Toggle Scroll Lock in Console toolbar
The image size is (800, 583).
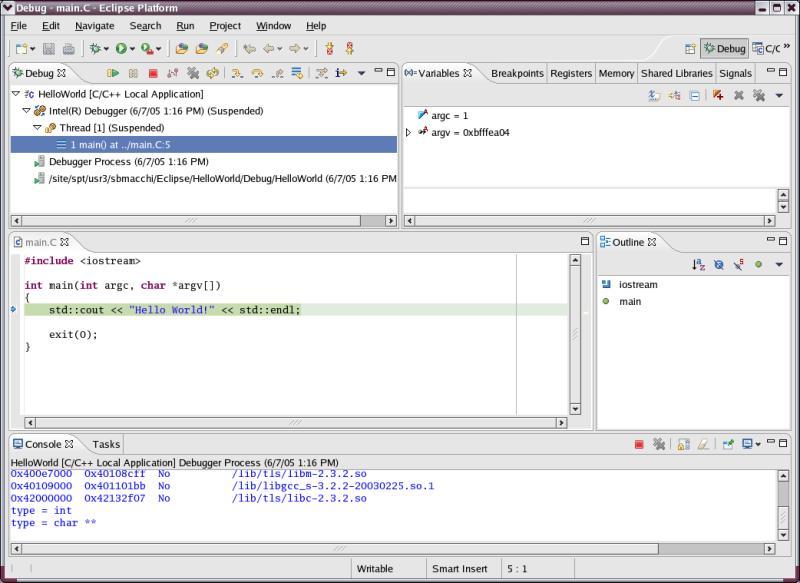684,445
